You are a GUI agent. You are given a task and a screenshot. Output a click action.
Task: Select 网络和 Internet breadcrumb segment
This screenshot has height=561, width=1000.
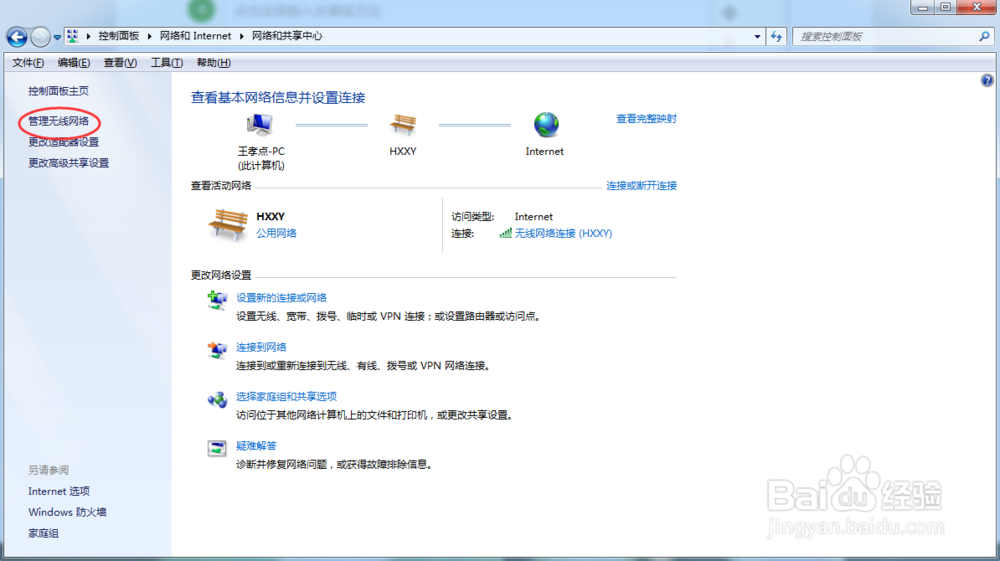pos(196,36)
